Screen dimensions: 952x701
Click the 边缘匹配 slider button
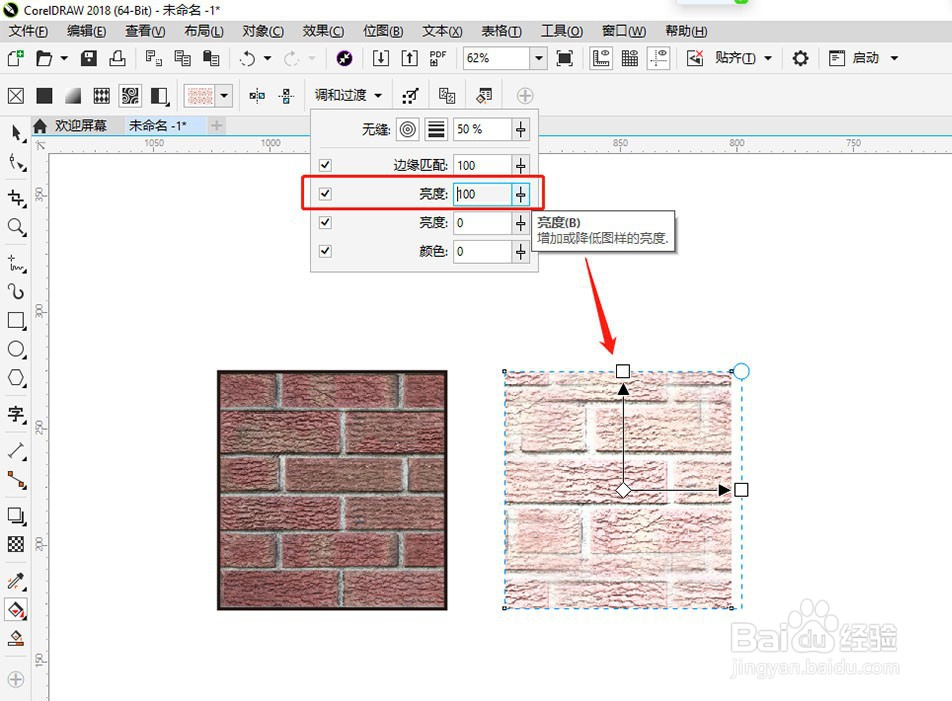point(520,165)
